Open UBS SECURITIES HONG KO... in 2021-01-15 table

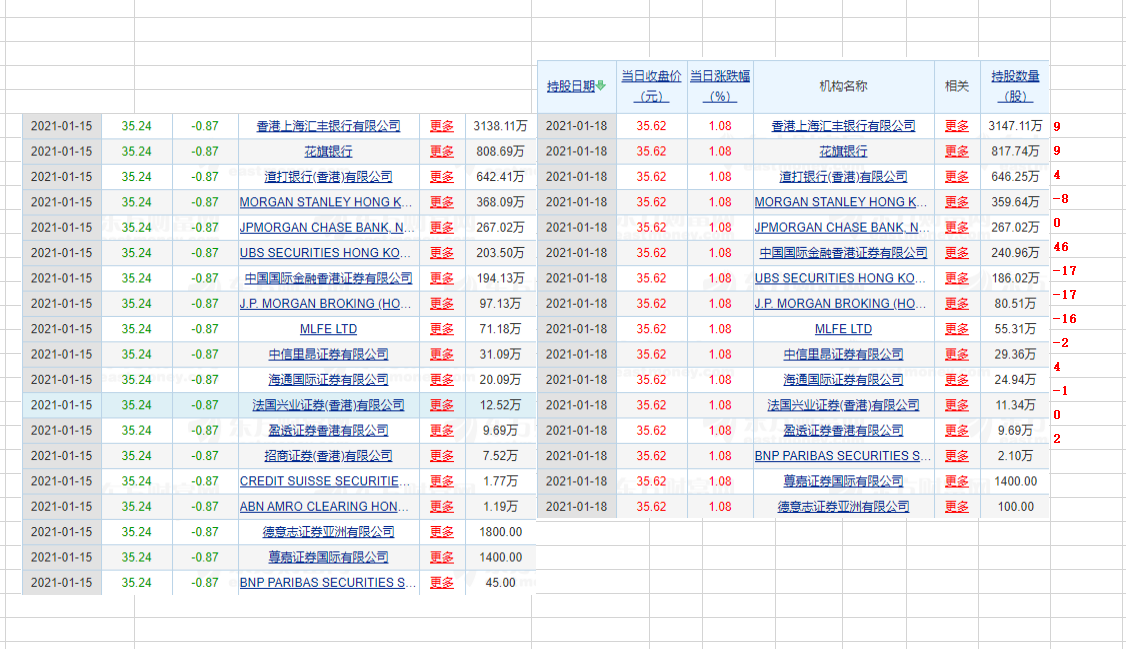click(325, 253)
